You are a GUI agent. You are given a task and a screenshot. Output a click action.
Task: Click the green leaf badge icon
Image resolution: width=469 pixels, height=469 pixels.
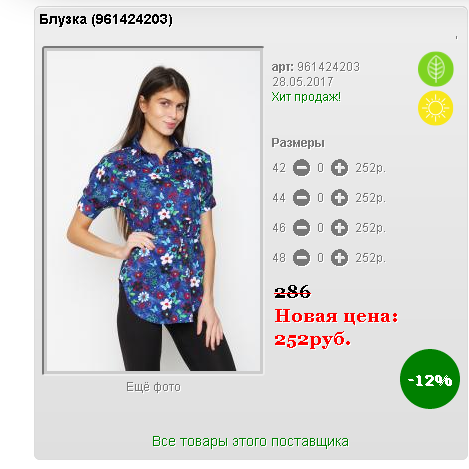point(436,69)
